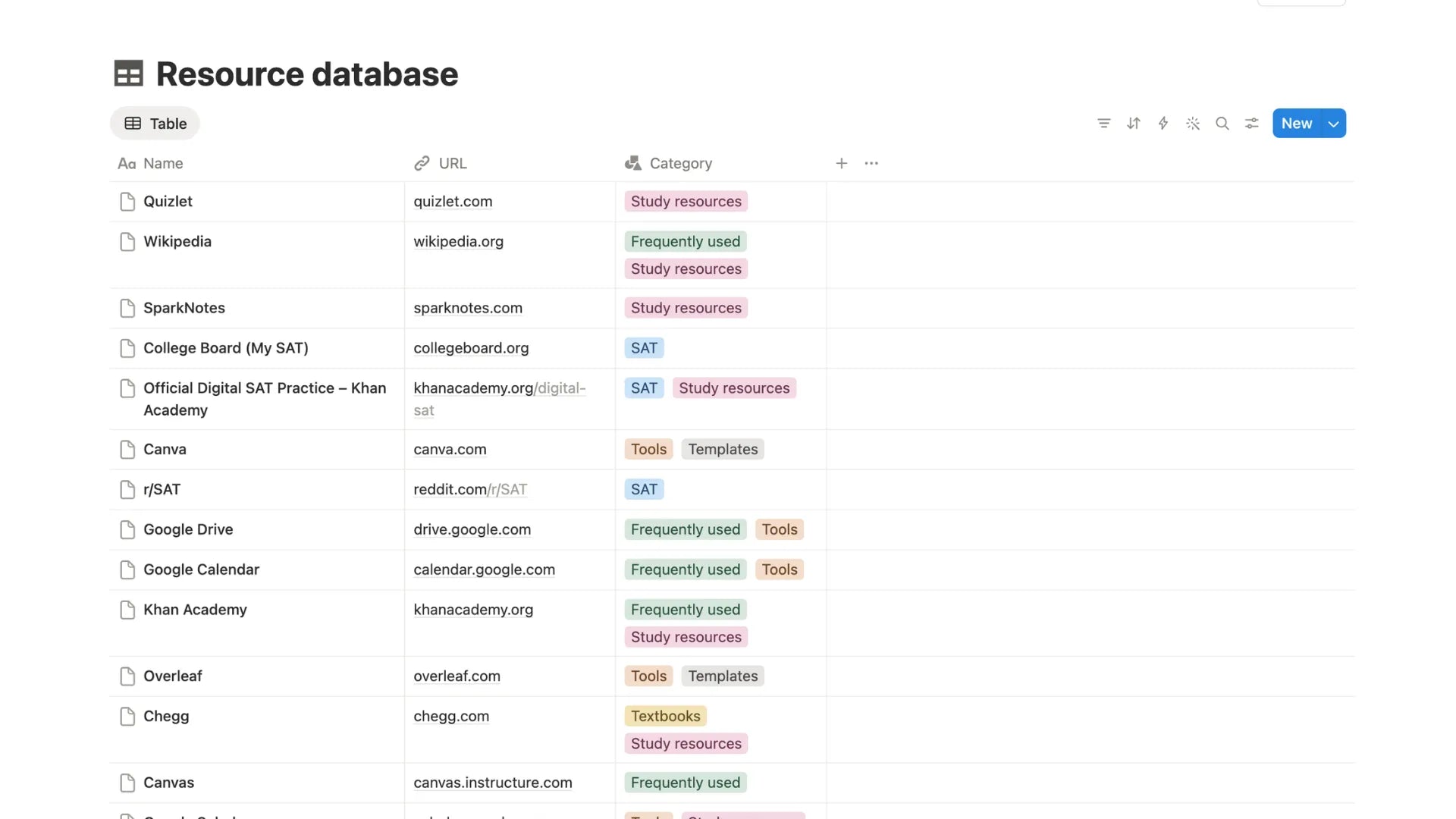The height and width of the screenshot is (819, 1456).
Task: Open the database search magnifier icon
Action: (x=1222, y=123)
